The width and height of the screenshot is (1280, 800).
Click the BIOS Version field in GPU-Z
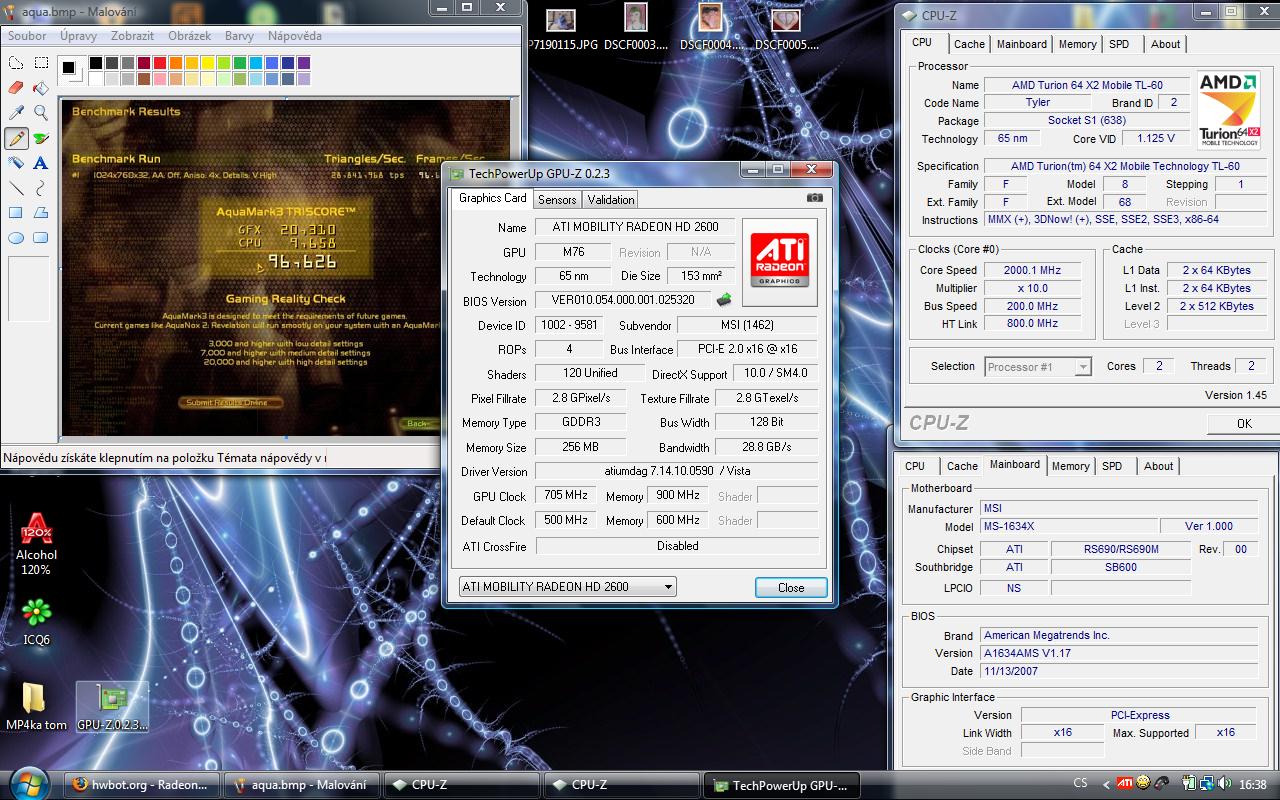623,300
